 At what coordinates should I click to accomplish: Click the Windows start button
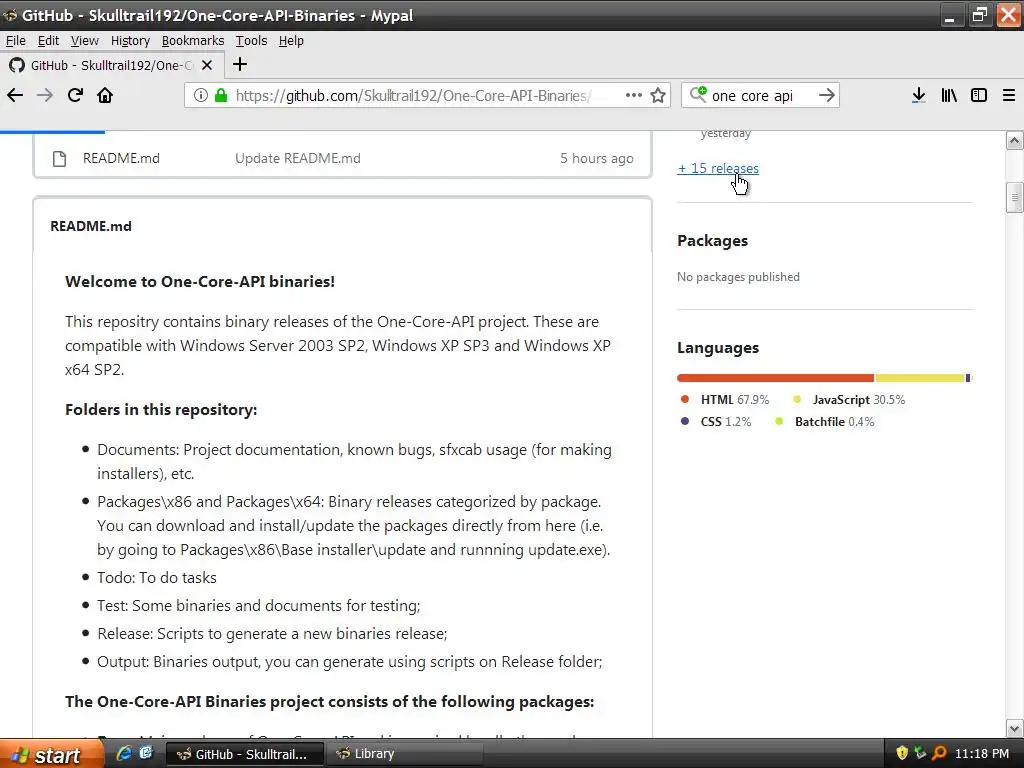(51, 754)
